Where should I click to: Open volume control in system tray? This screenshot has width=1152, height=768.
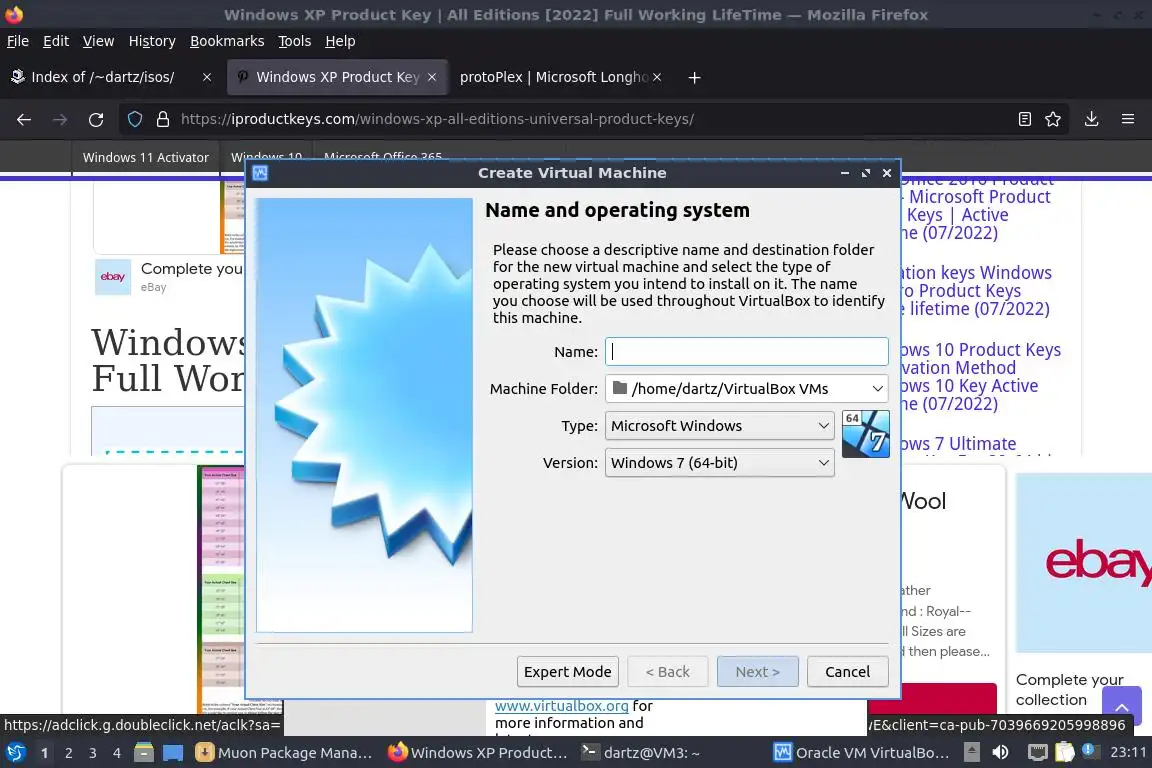pyautogui.click(x=1000, y=753)
